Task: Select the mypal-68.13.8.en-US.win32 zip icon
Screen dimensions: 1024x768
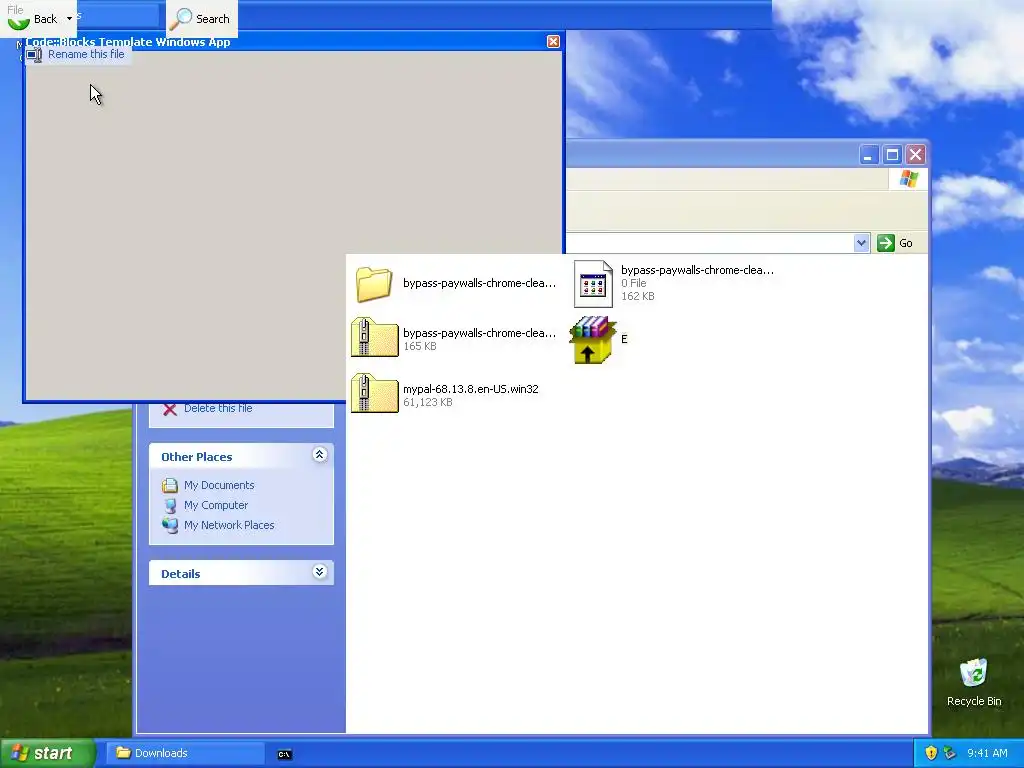Action: click(x=374, y=393)
